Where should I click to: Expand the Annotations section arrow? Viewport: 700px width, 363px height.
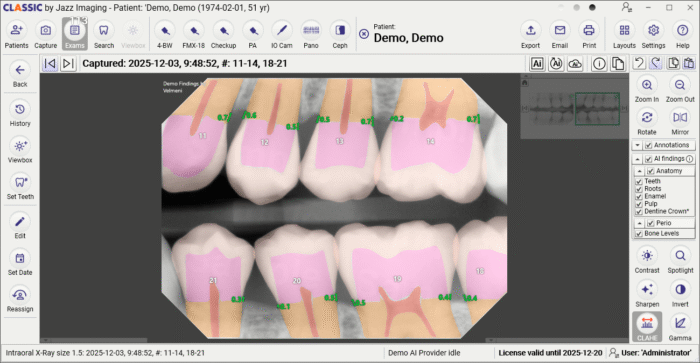click(638, 146)
